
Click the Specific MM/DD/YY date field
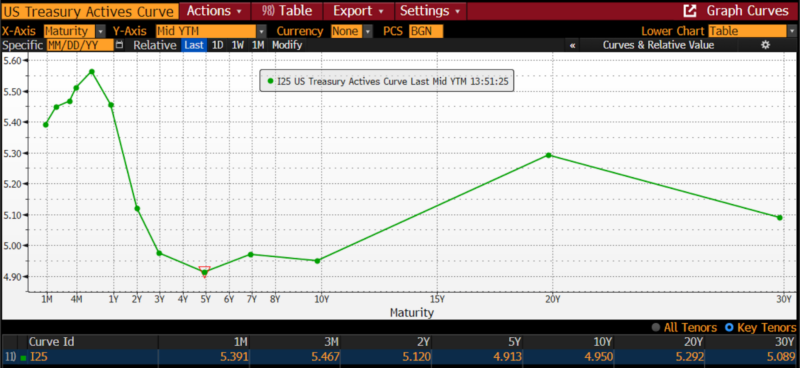[x=80, y=45]
